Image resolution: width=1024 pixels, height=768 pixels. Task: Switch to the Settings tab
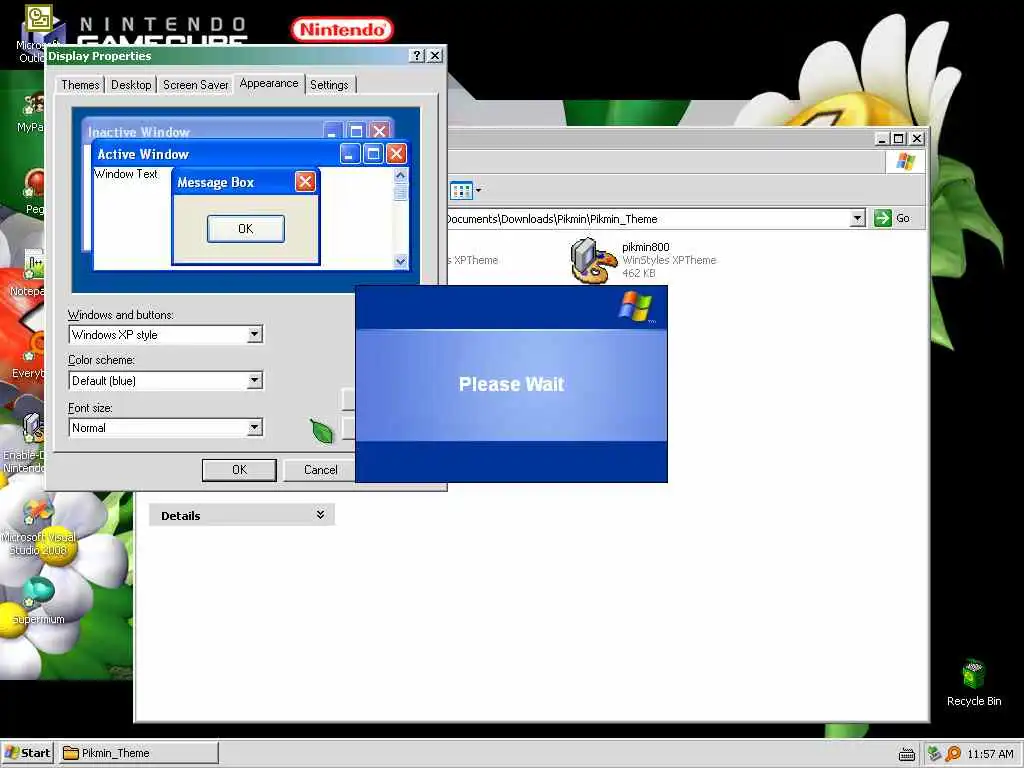click(x=329, y=85)
